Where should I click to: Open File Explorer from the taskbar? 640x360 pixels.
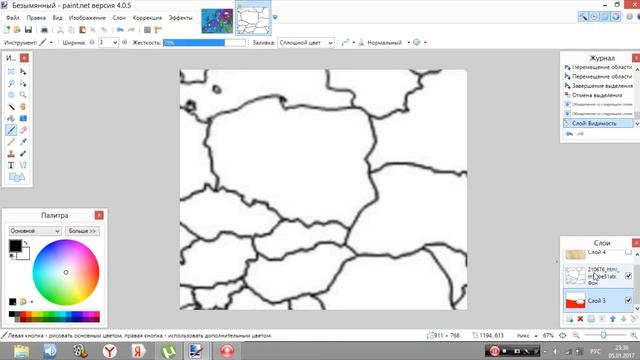(x=21, y=351)
